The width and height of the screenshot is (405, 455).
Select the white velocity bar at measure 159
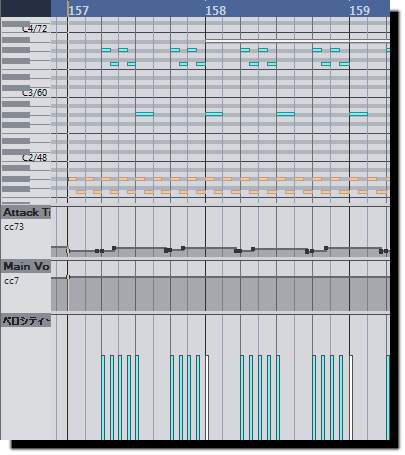pos(351,398)
